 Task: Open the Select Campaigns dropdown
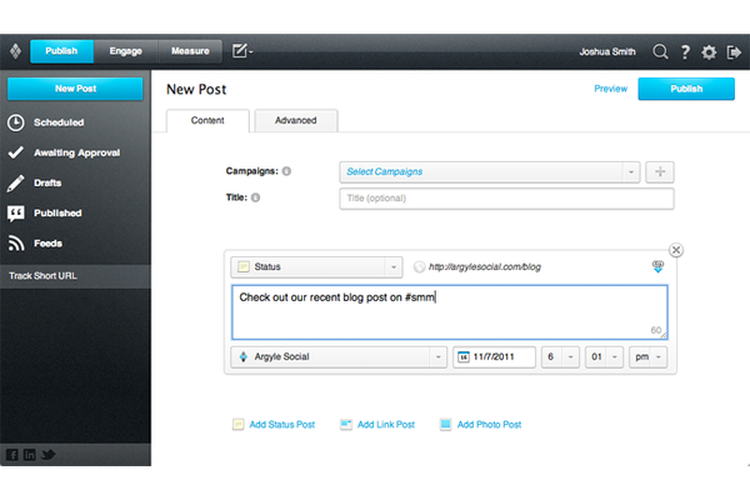[x=489, y=172]
